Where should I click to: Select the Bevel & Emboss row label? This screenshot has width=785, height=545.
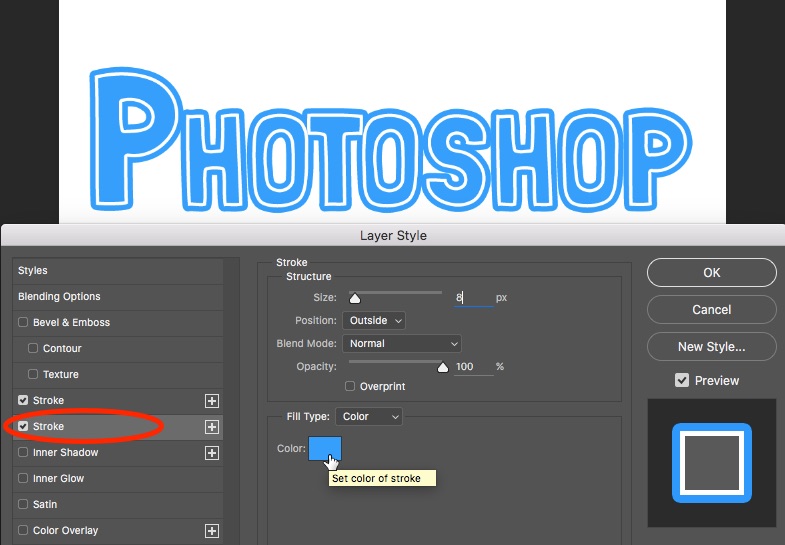pyautogui.click(x=72, y=322)
